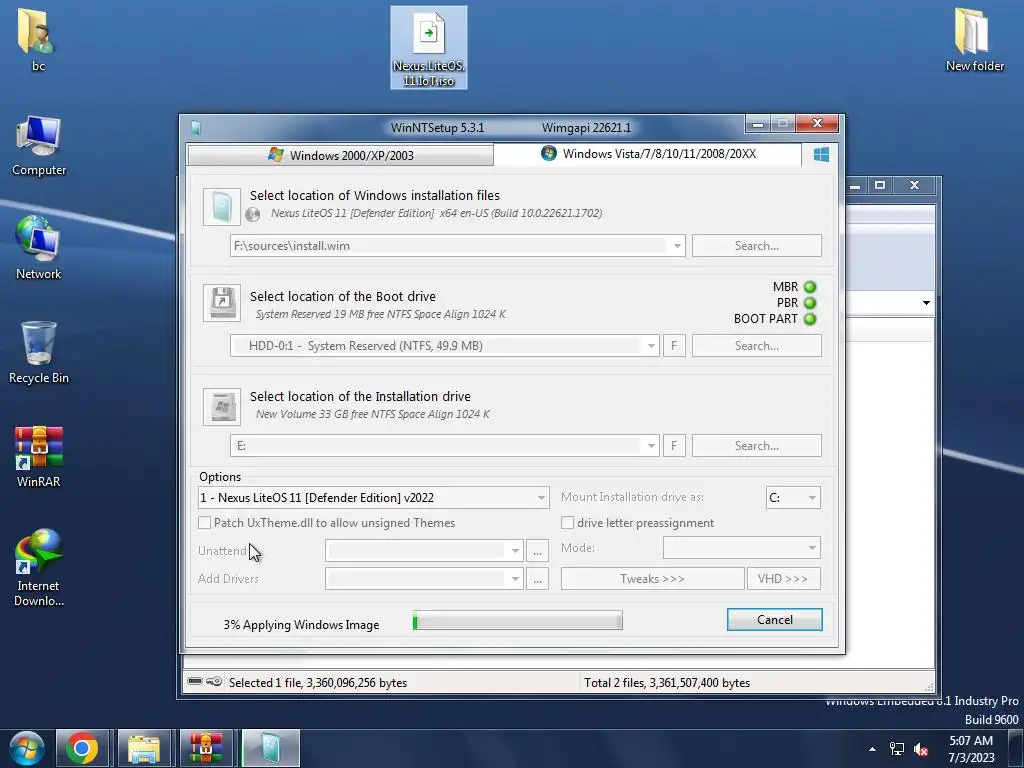Open the Add Drivers dropdown
Image resolution: width=1024 pixels, height=768 pixels.
point(424,579)
